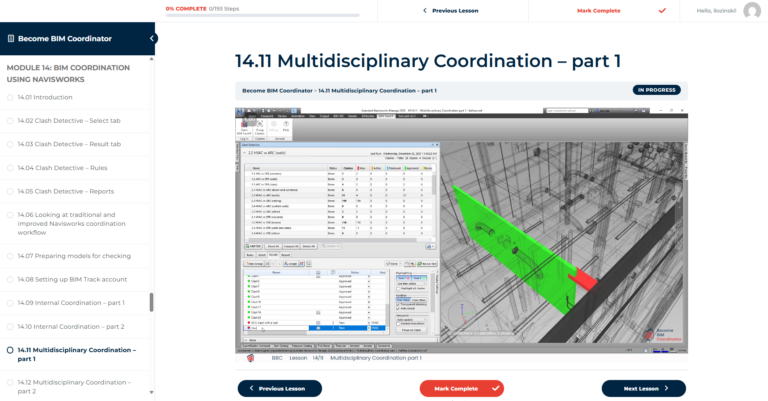This screenshot has width=768, height=401.
Task: Click the checkmark icon in top Mark Complete
Action: click(x=661, y=10)
